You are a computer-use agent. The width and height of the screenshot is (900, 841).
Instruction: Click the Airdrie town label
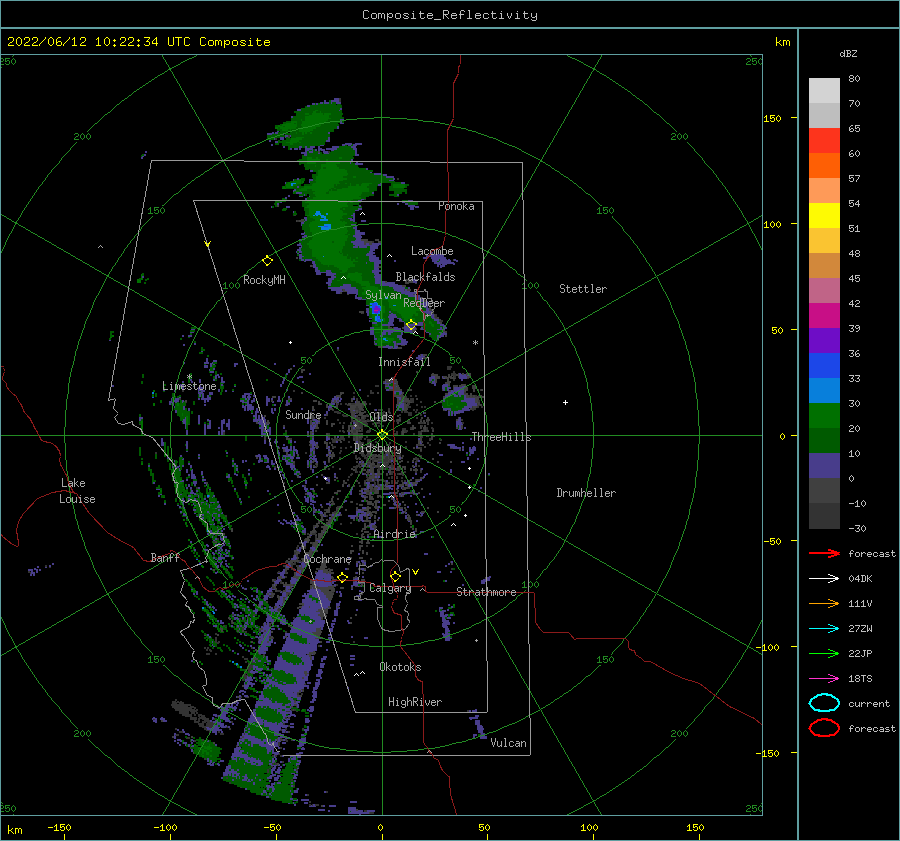click(394, 534)
